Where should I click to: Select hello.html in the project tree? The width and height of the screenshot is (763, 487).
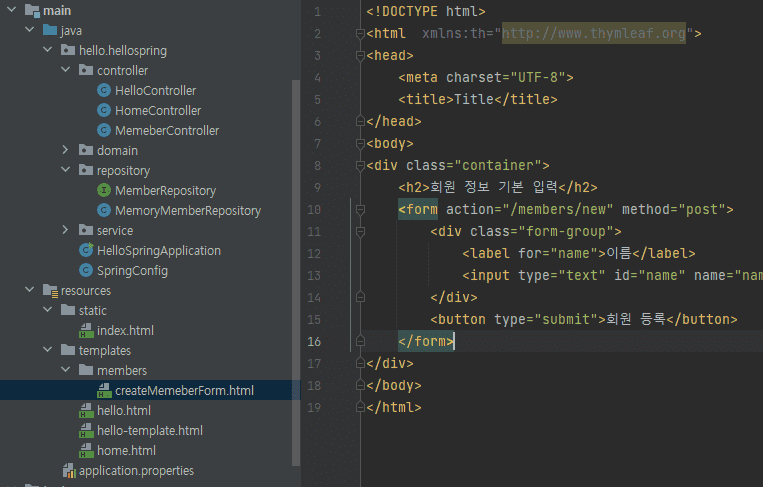(124, 411)
